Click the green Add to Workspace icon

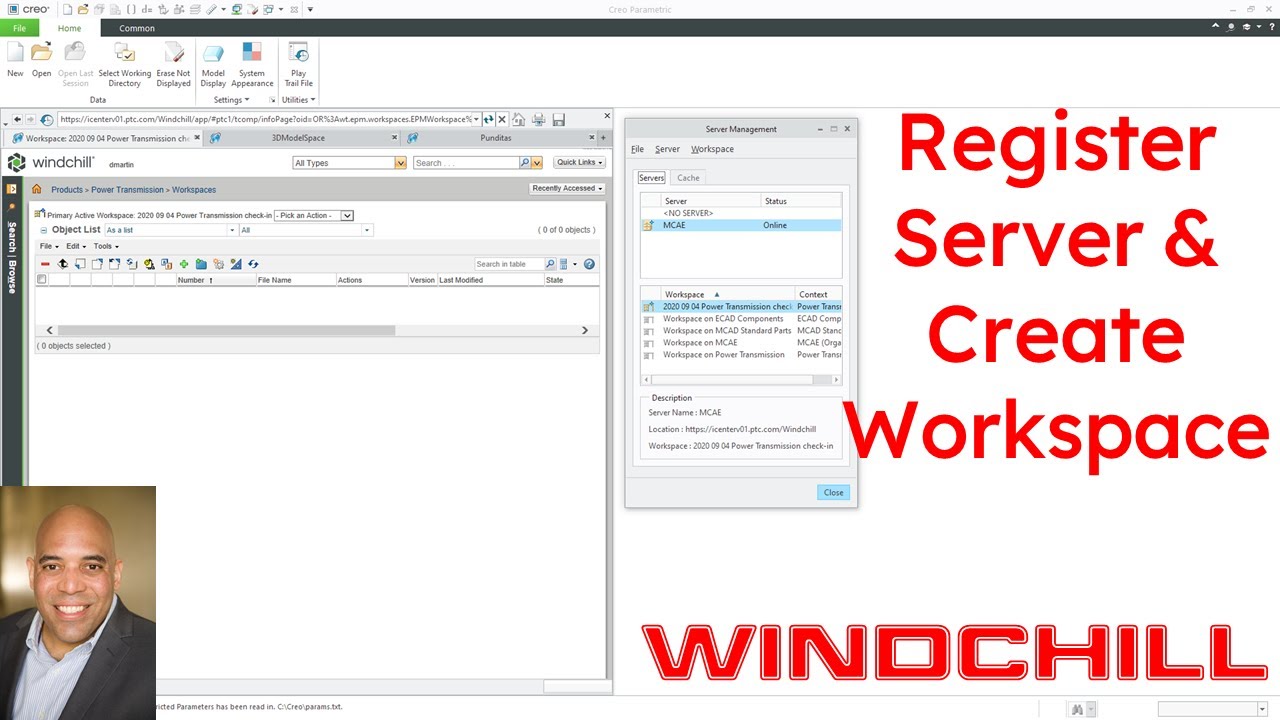[x=184, y=264]
